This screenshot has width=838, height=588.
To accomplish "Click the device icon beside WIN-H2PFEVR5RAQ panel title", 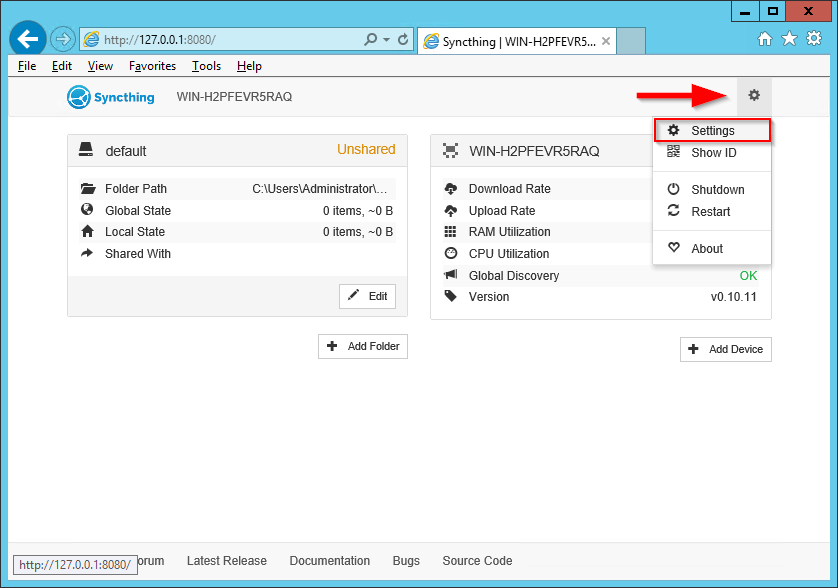I will tap(451, 151).
